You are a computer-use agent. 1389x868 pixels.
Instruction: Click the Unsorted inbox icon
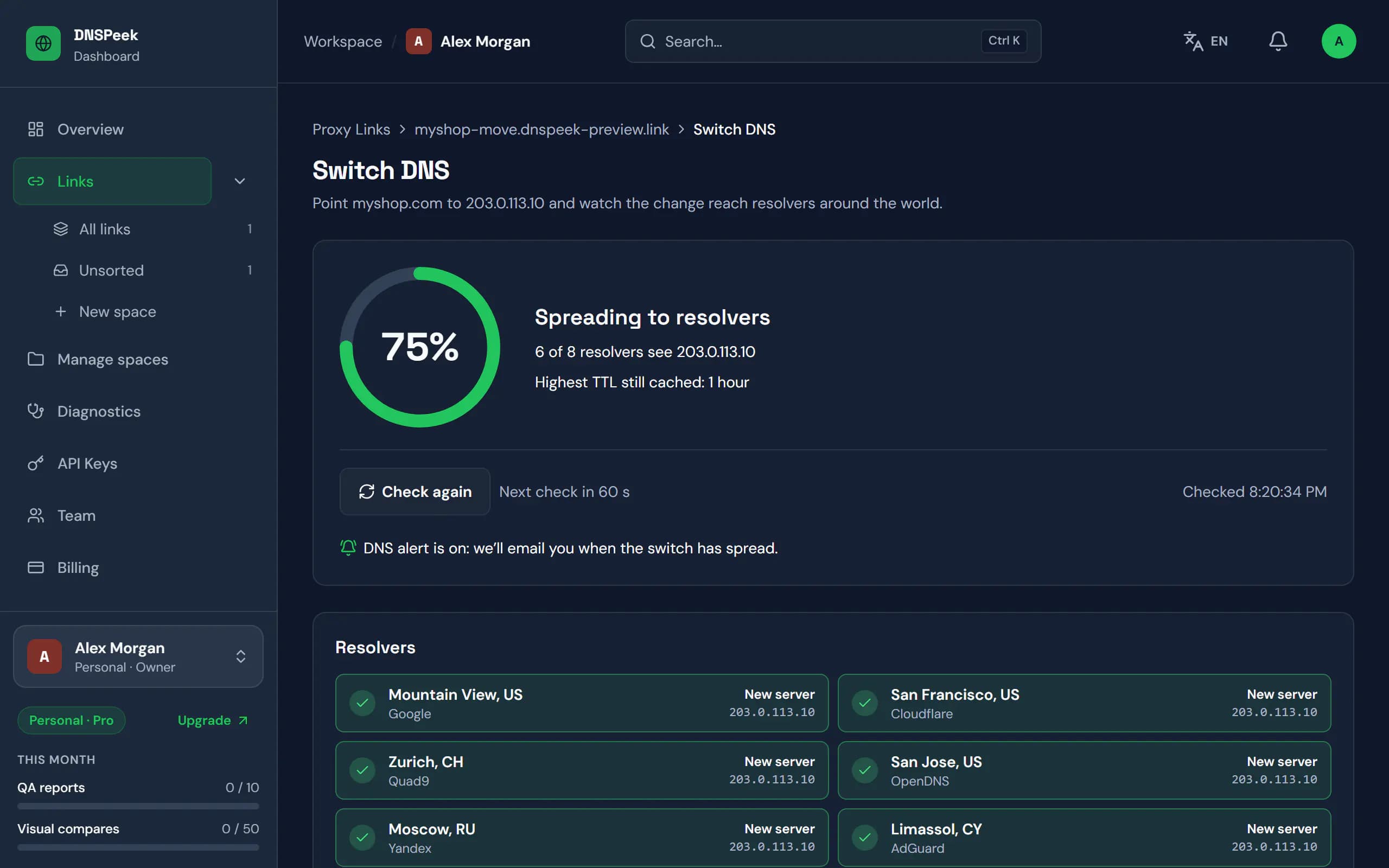(x=61, y=270)
